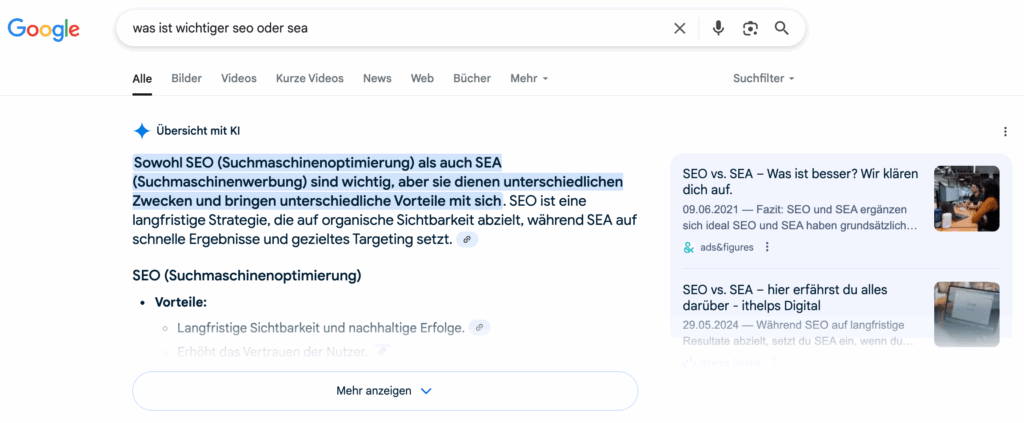Open laptop thumbnail of ithelps Digital article
The image size is (1024, 423).
coord(967,314)
